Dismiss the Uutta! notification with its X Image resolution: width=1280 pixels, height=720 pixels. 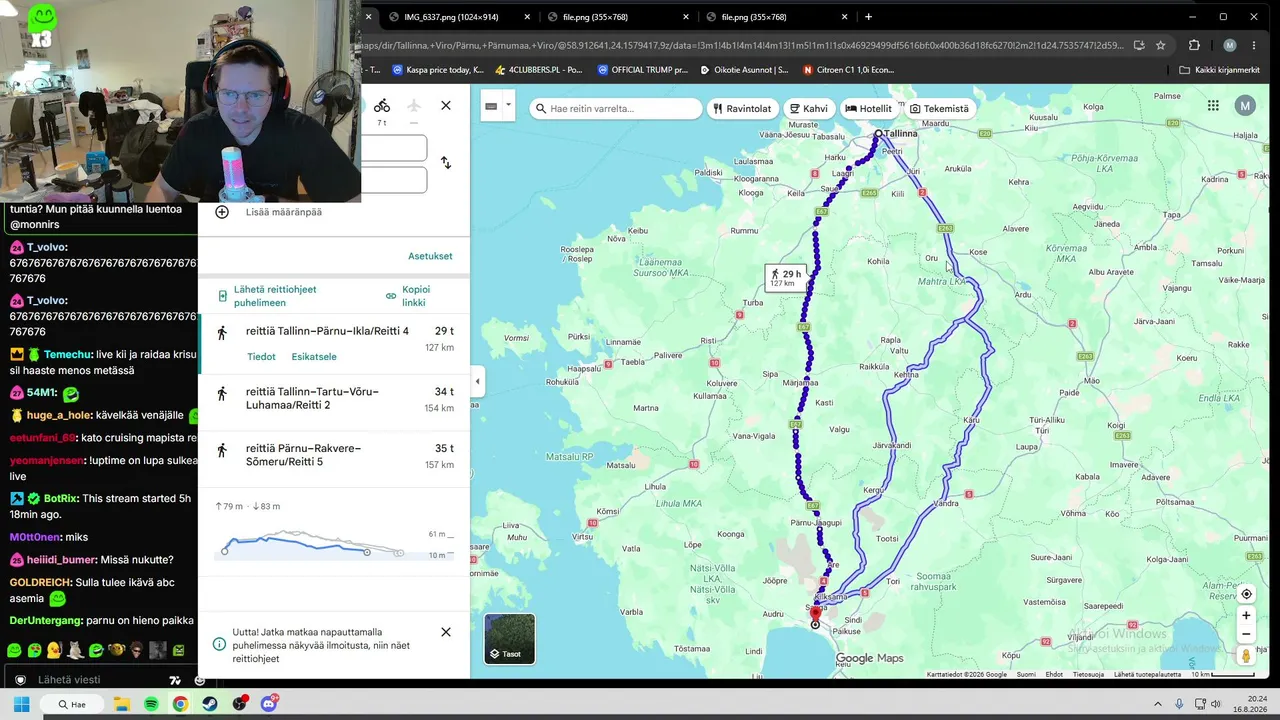coord(446,632)
